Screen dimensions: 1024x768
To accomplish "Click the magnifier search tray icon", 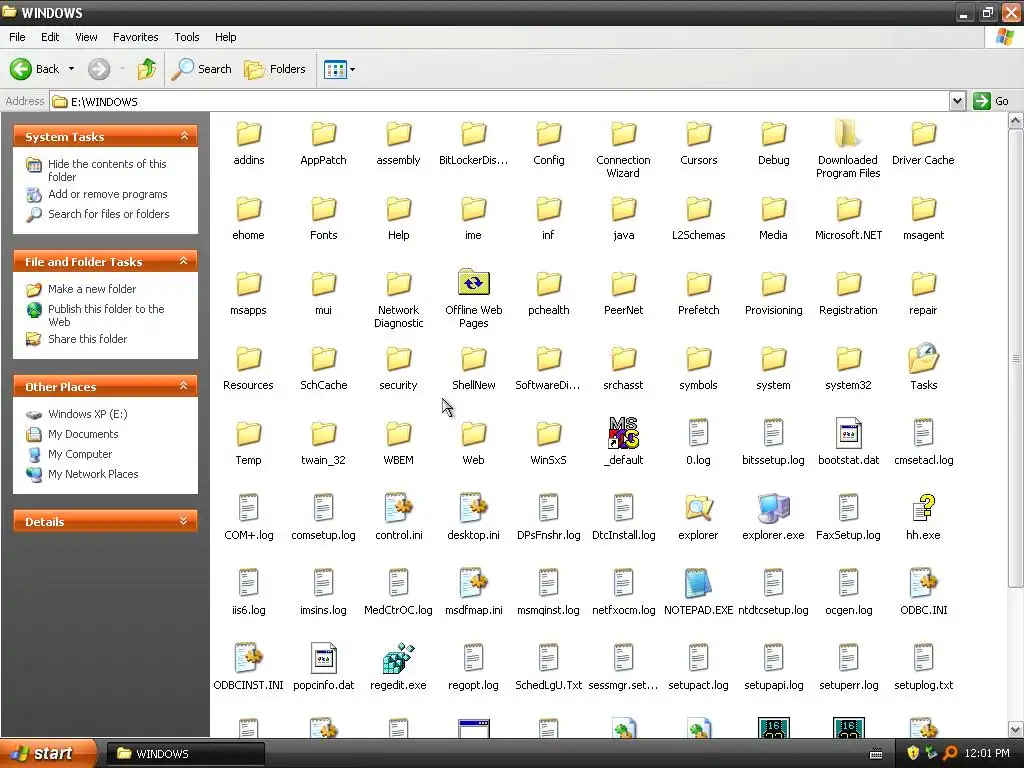I will (x=950, y=753).
